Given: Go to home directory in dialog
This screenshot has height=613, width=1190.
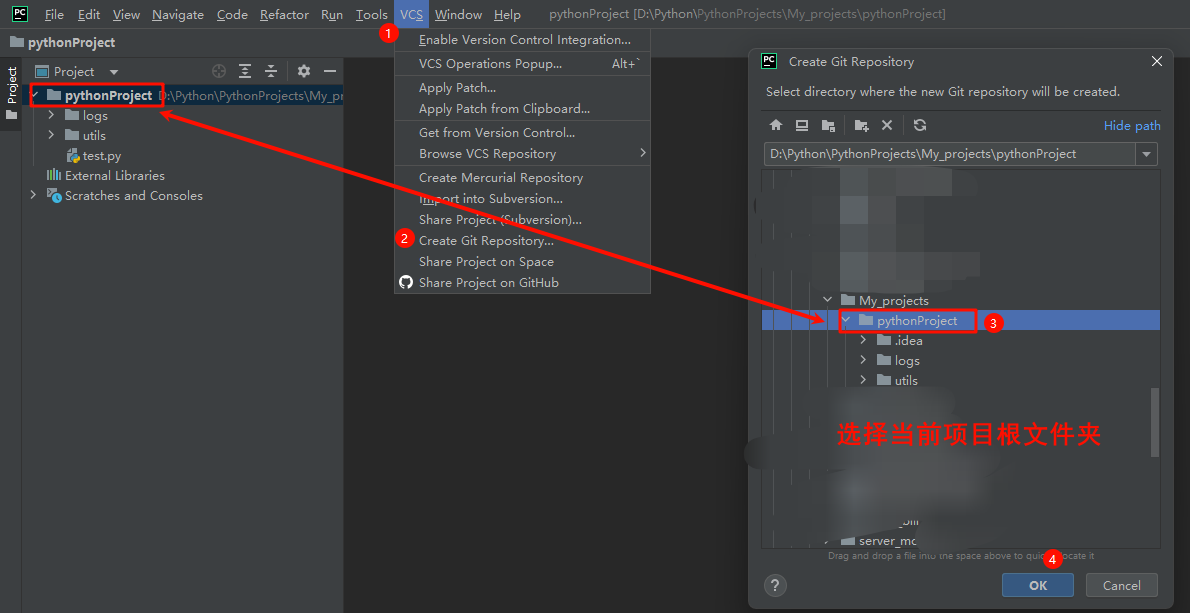Looking at the screenshot, I should click(776, 125).
